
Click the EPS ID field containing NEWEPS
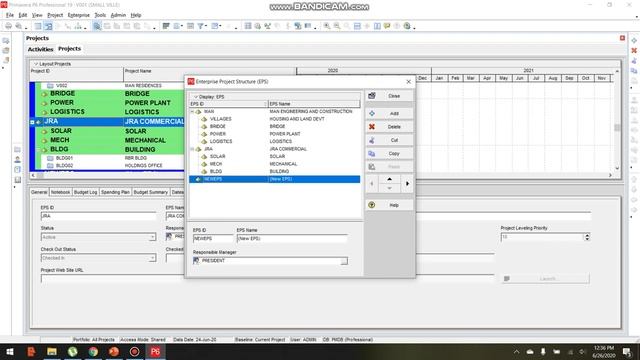click(213, 238)
